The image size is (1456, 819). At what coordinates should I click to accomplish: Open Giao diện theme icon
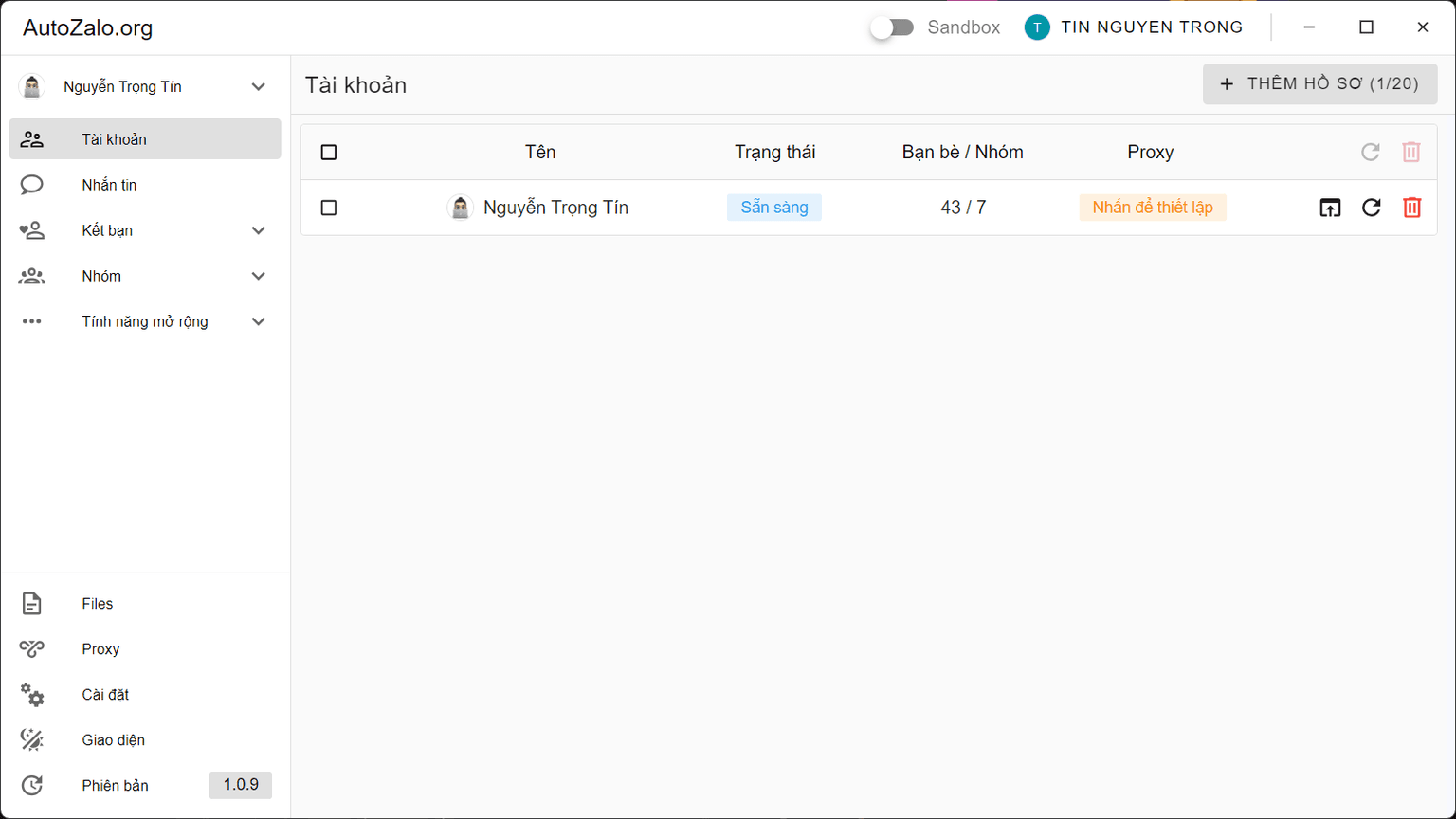(32, 740)
